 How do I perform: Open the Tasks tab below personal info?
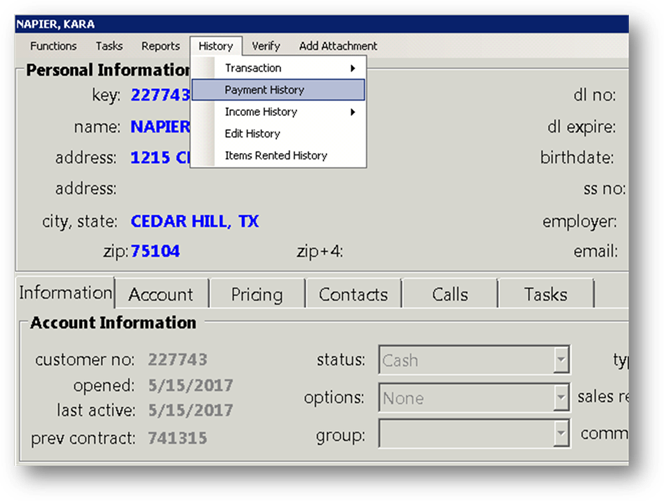545,295
